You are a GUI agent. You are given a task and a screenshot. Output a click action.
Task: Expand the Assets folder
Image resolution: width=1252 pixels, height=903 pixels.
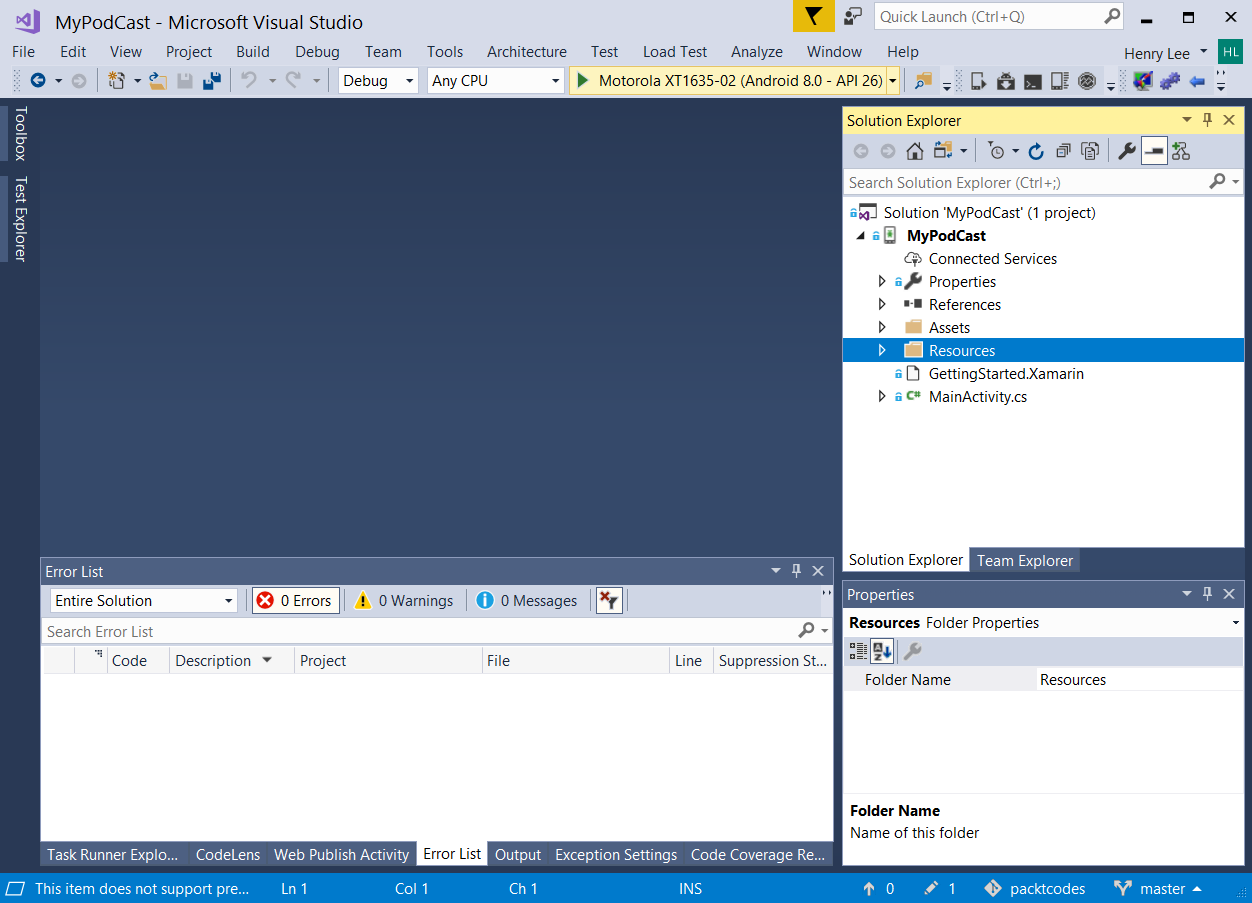(882, 328)
